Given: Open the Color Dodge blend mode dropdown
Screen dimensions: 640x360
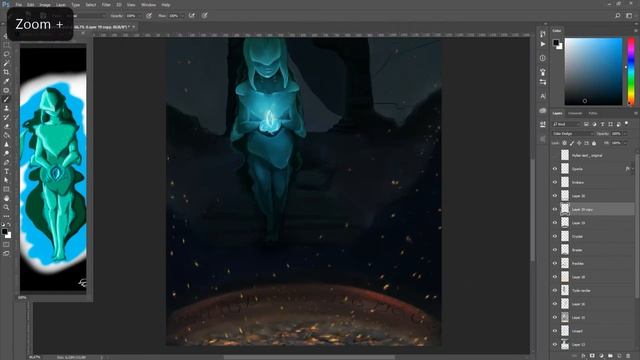Looking at the screenshot, I should [572, 134].
